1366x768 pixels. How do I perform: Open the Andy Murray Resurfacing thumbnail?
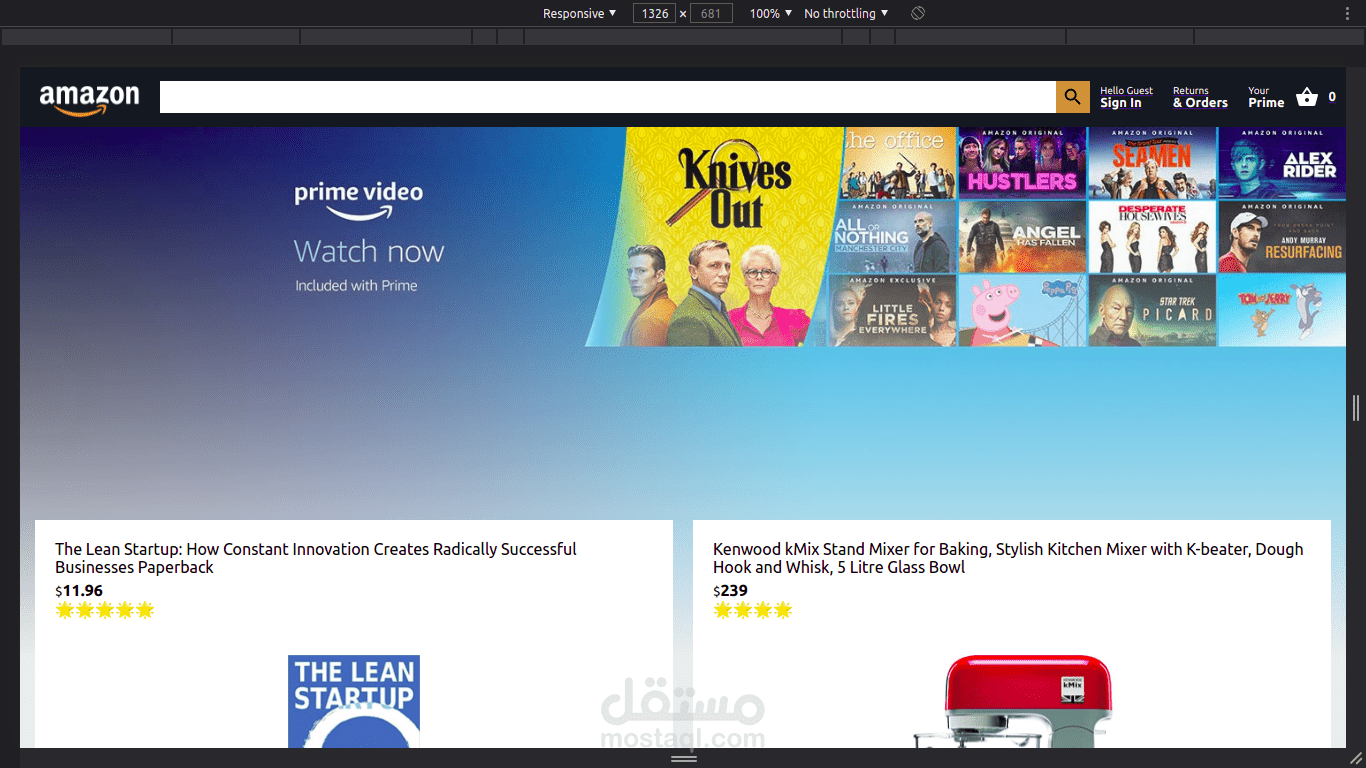[x=1282, y=237]
